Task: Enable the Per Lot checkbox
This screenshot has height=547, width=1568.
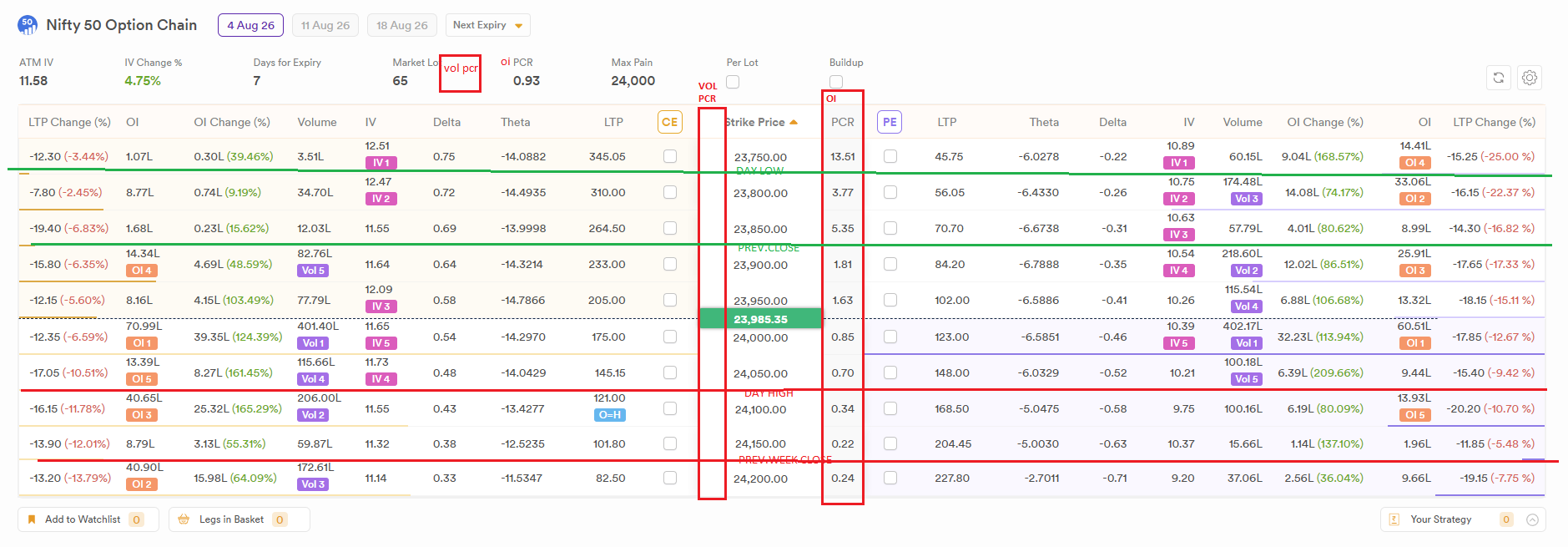Action: 733,82
